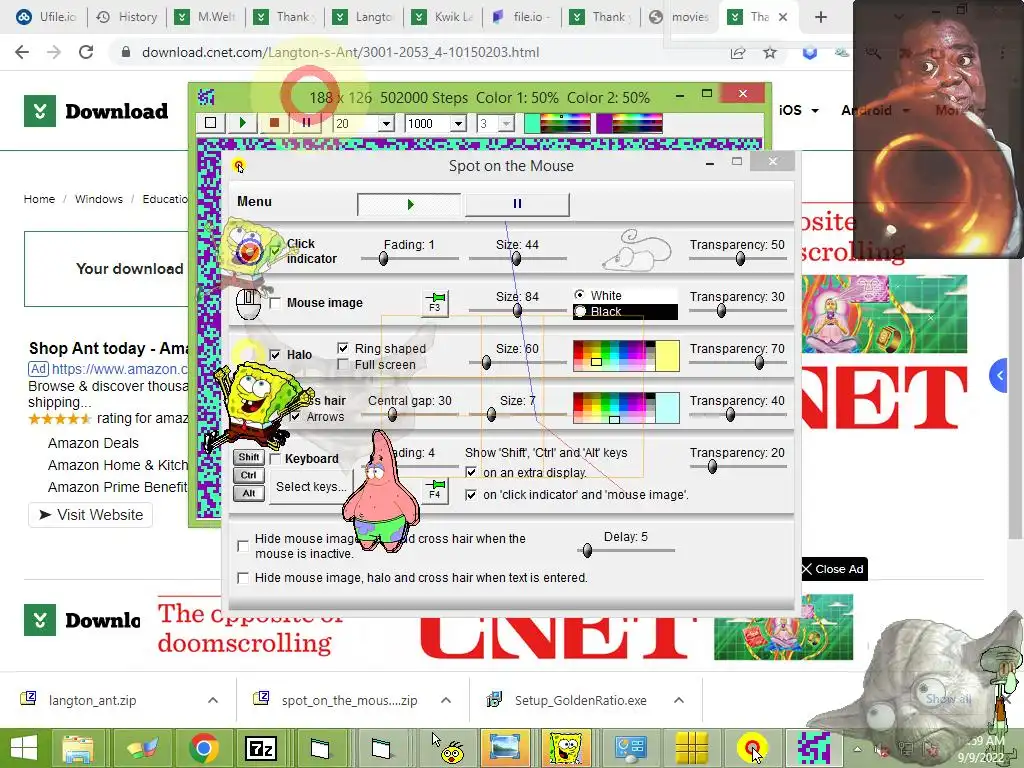The image size is (1024, 768).
Task: Open a new browser tab with plus
Action: [821, 17]
